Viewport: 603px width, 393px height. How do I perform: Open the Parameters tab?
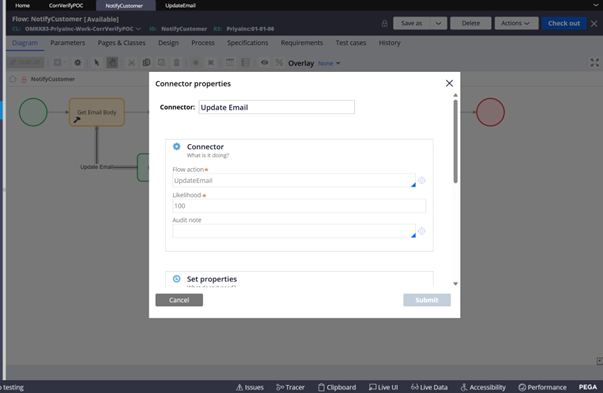point(68,43)
